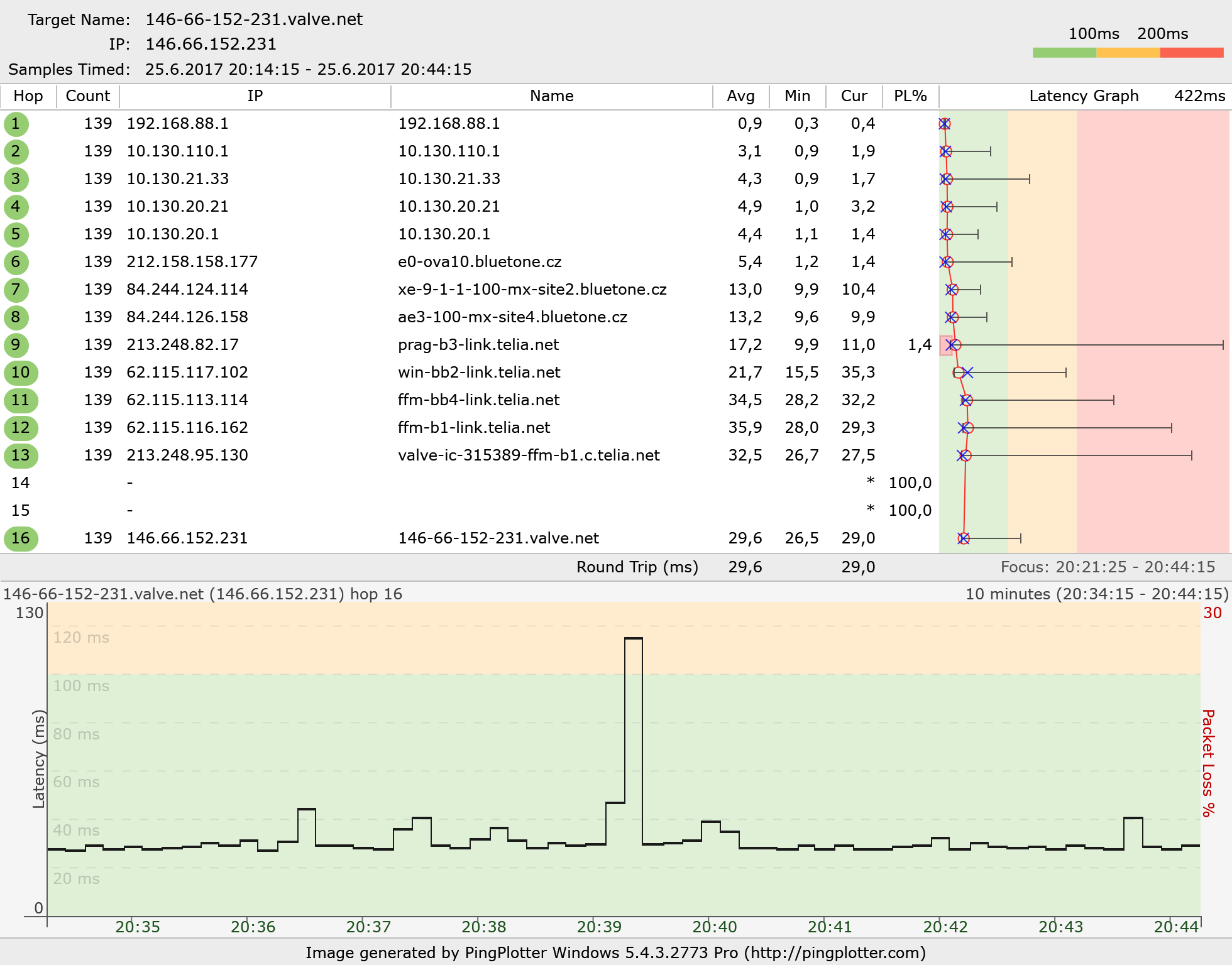Sort by the Avg column header
1232x965 pixels.
740,96
